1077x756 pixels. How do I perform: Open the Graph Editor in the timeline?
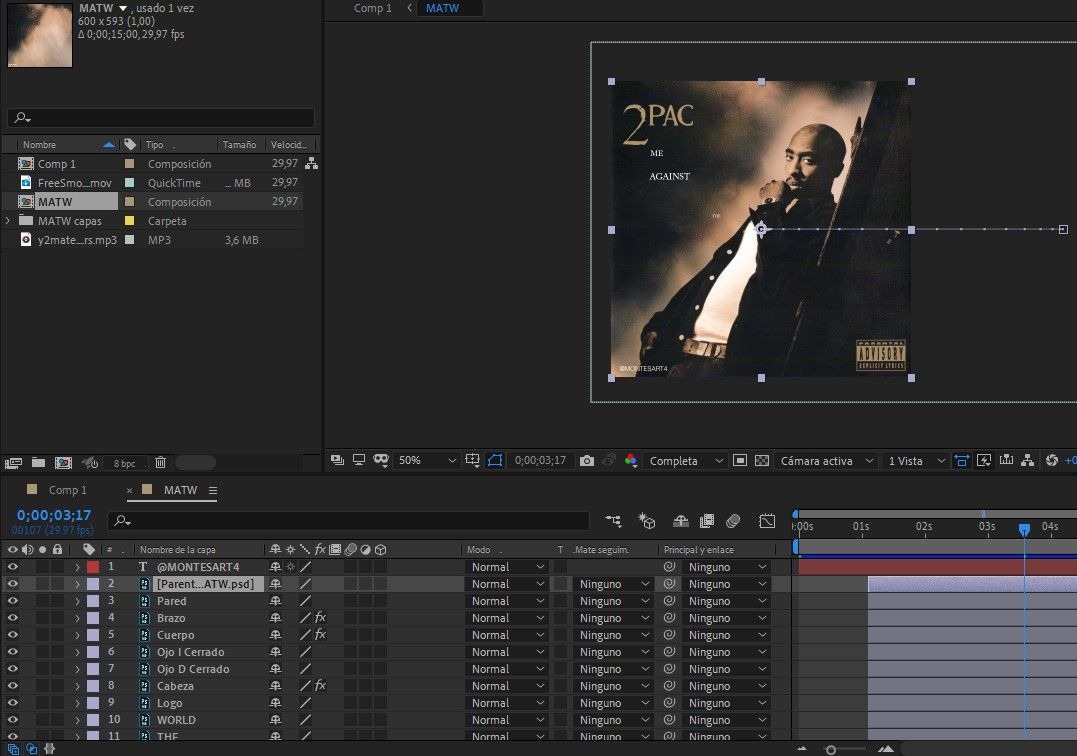(x=767, y=521)
